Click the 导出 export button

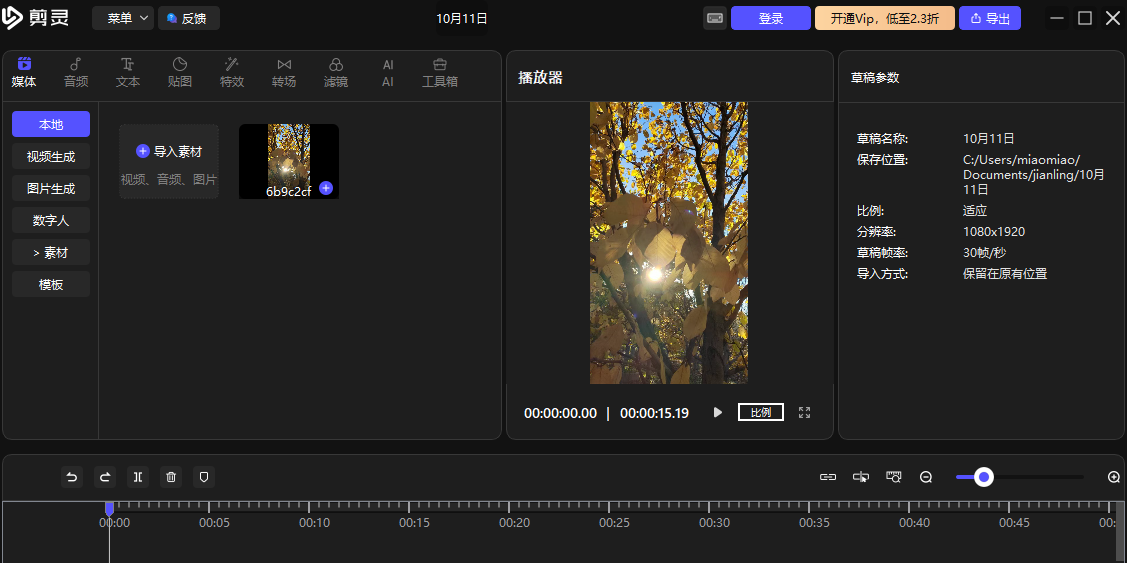click(989, 18)
